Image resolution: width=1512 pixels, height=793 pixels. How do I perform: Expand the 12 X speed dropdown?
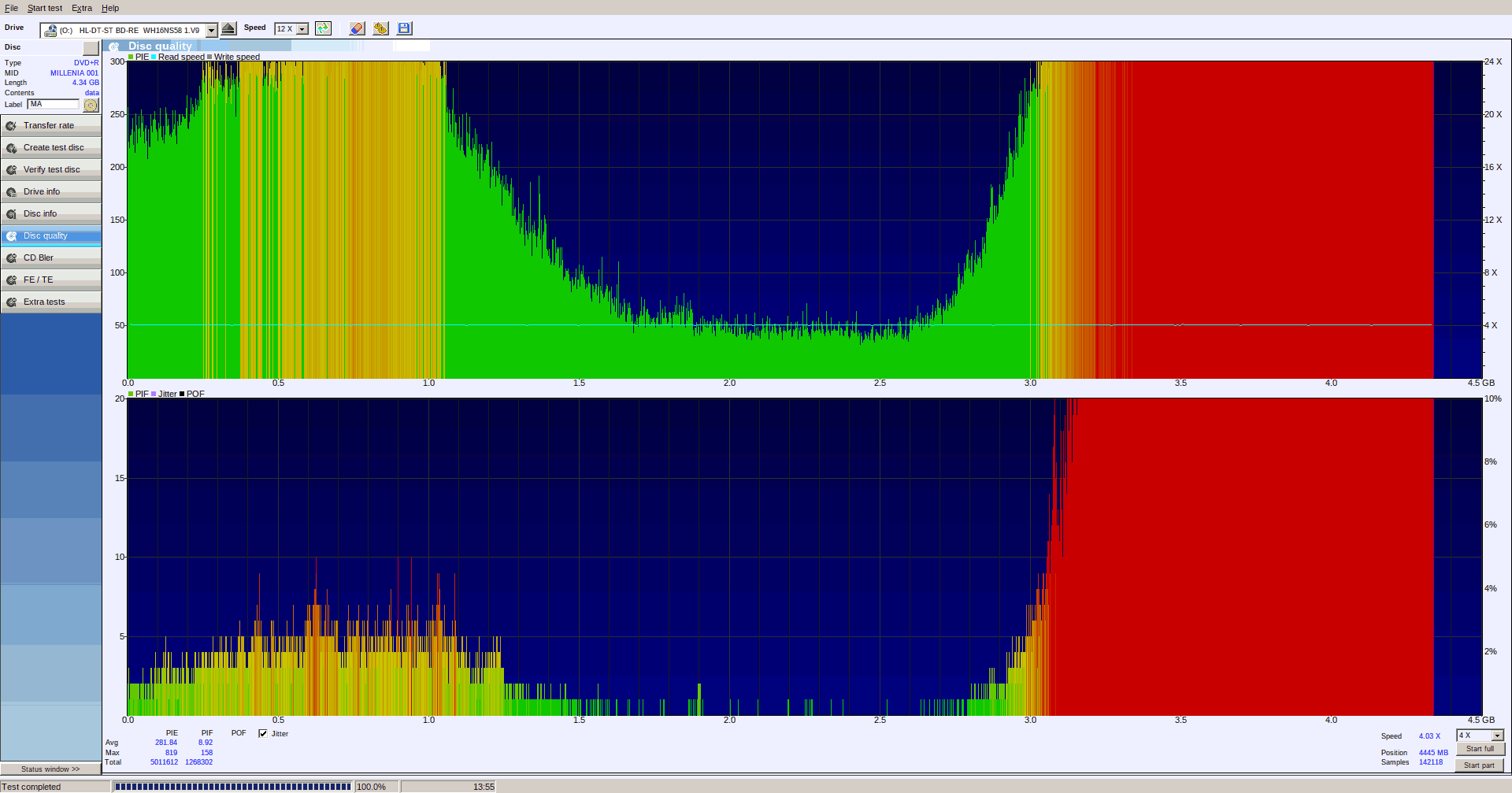pos(301,28)
